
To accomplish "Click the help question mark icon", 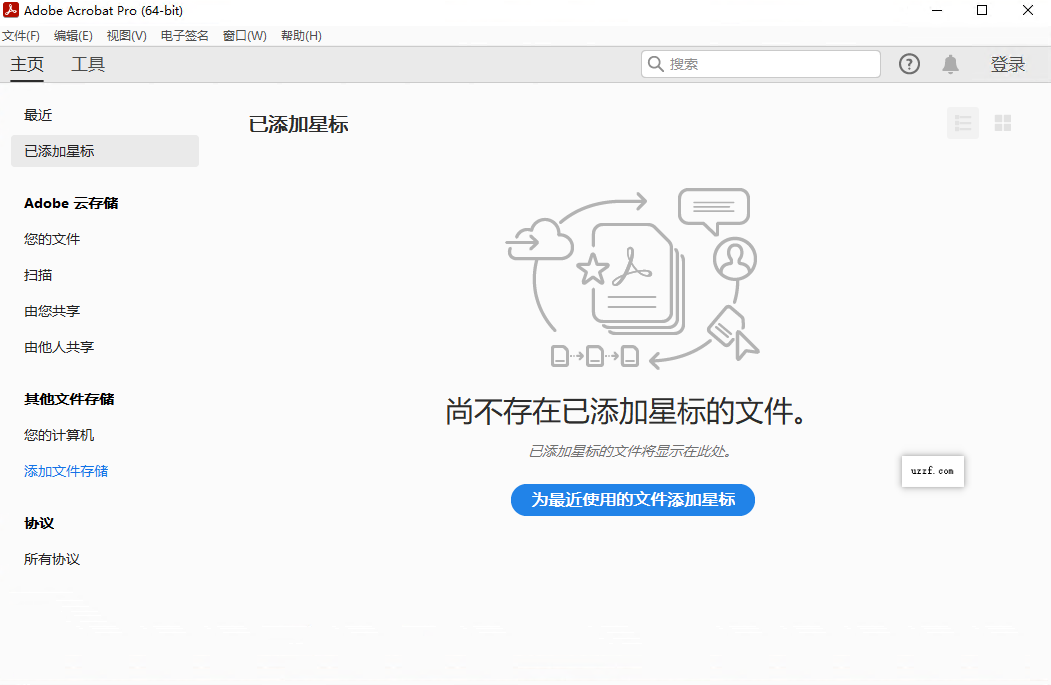I will click(x=909, y=64).
